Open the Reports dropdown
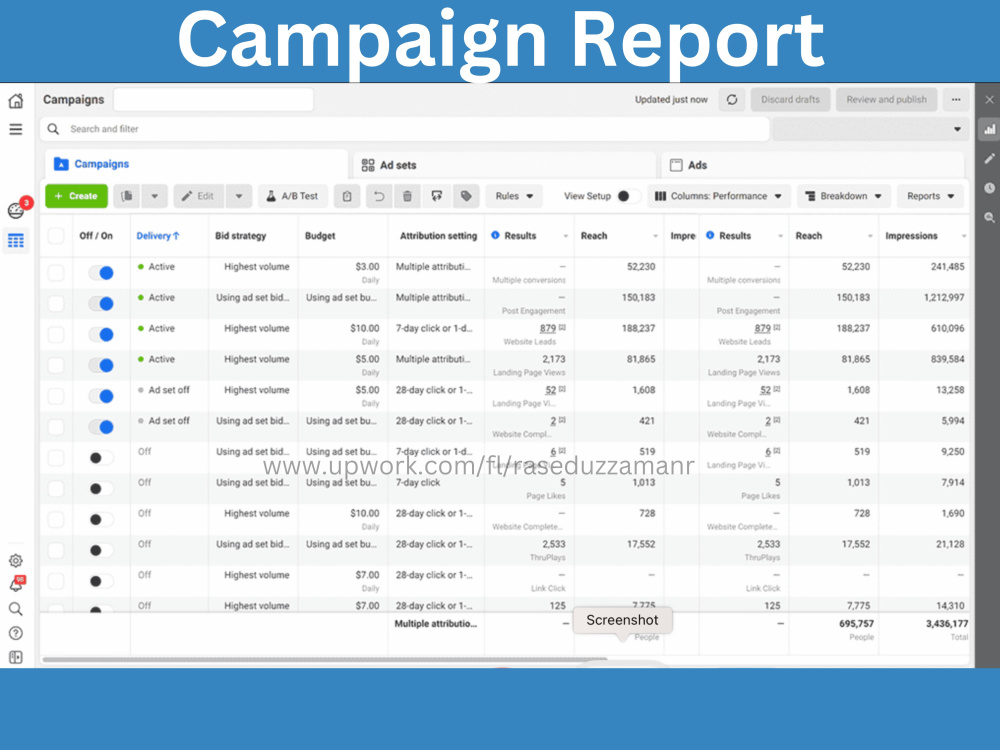The image size is (1000, 750). pos(930,196)
